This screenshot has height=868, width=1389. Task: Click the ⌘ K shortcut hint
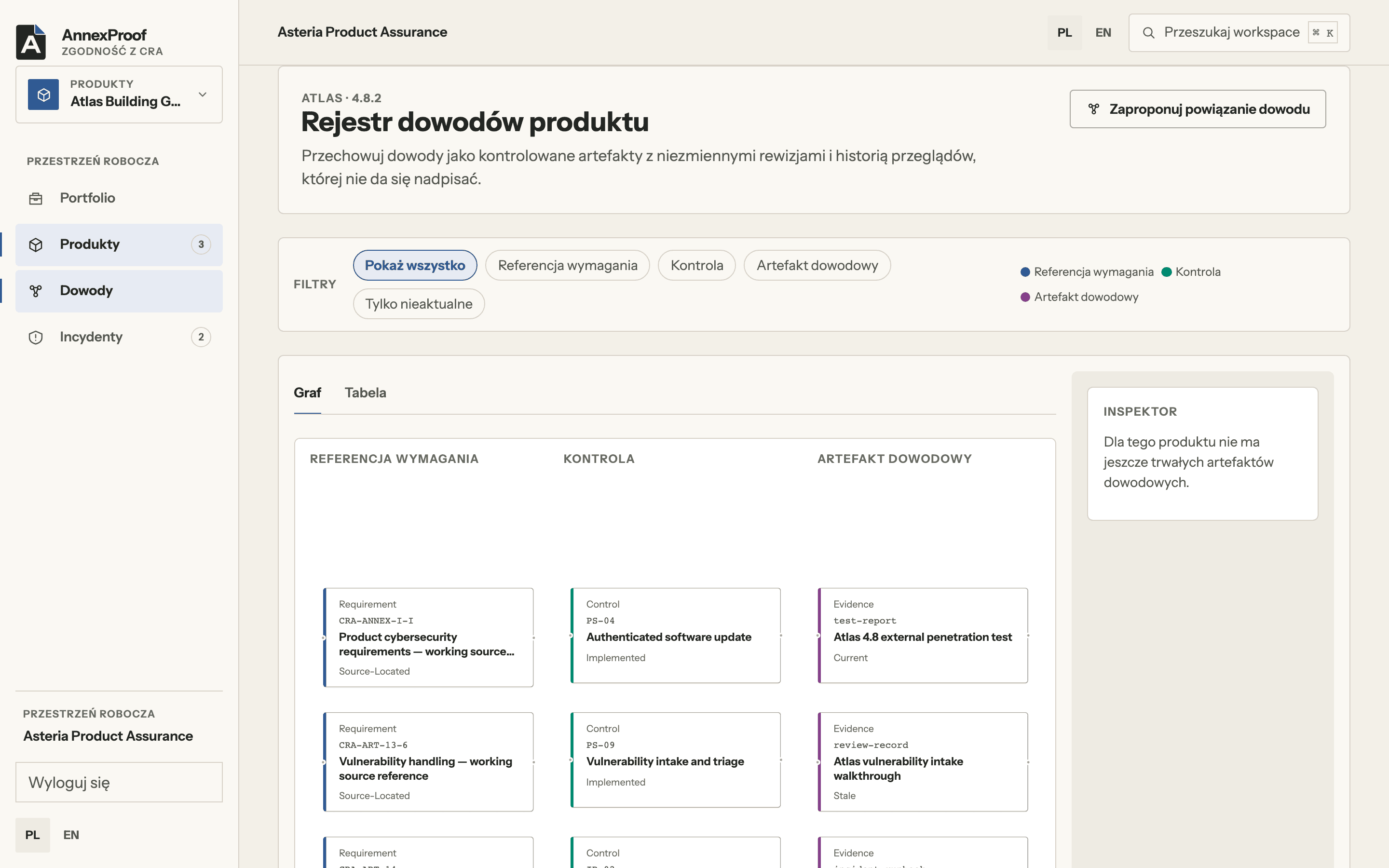1323,33
